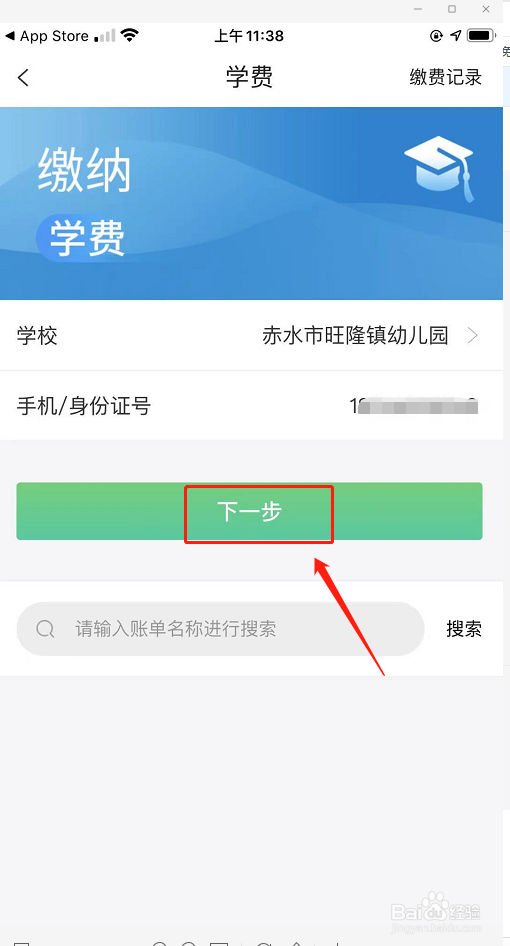The height and width of the screenshot is (946, 510).
Task: Tap the cellular signal bars icon
Action: [105, 36]
